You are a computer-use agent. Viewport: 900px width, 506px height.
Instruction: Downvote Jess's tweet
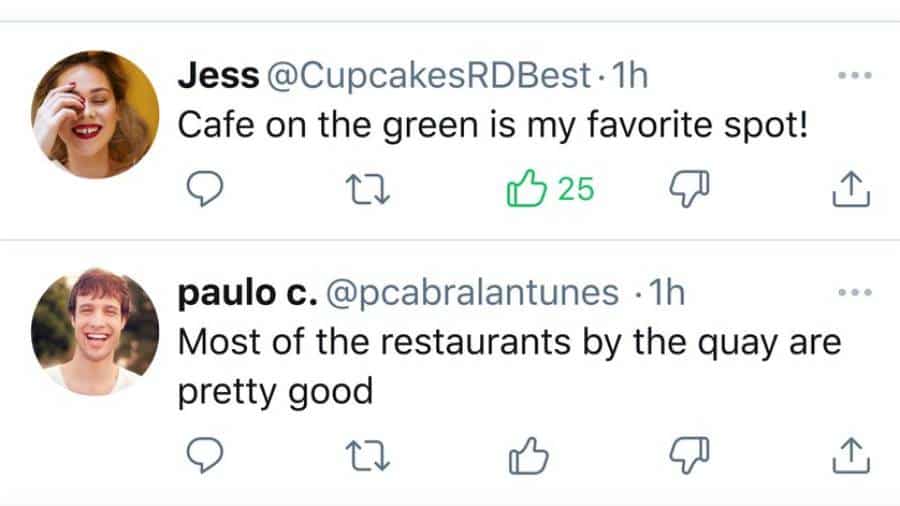click(x=687, y=187)
